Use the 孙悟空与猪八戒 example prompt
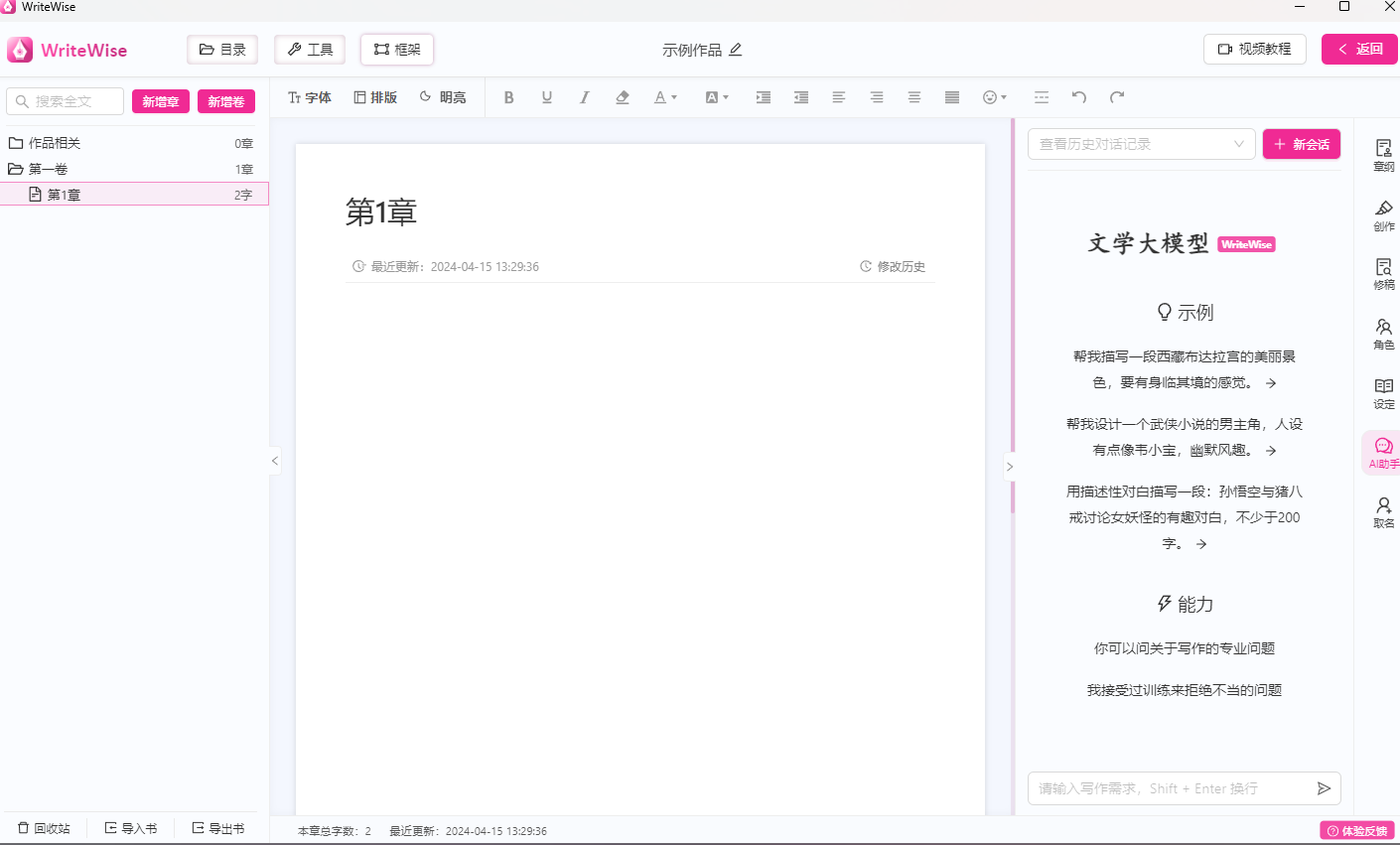 1185,517
